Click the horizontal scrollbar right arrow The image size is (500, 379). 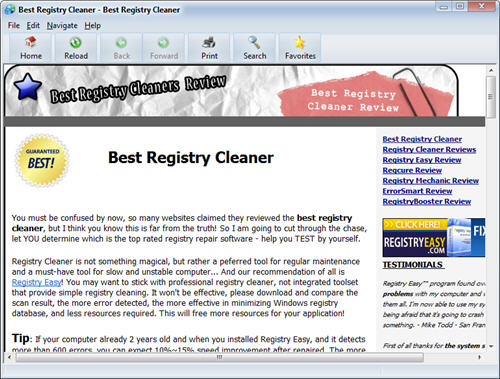pos(479,357)
